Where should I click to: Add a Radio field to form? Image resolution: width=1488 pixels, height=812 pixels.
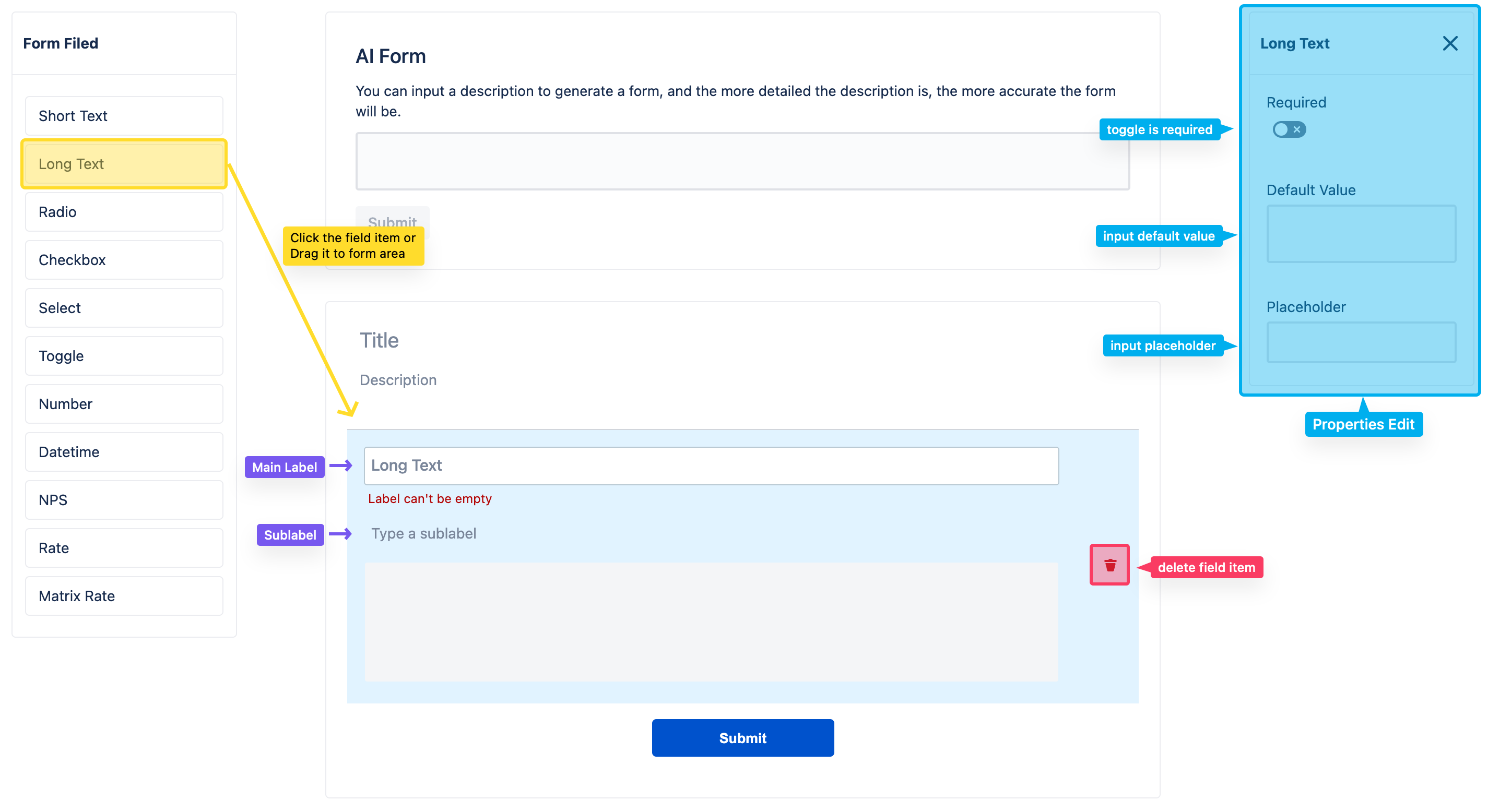point(124,212)
